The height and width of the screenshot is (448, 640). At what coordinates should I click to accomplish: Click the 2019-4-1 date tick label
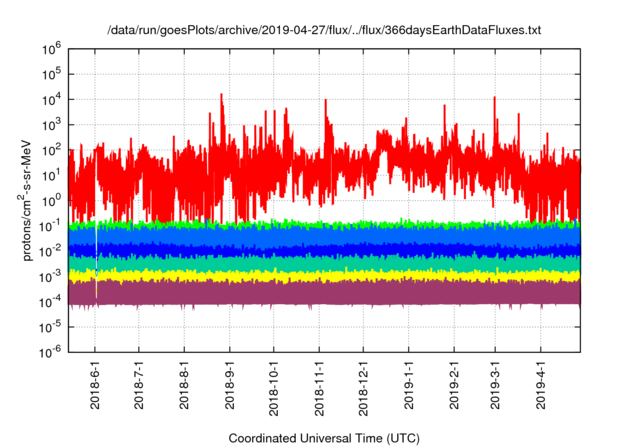tap(541, 386)
